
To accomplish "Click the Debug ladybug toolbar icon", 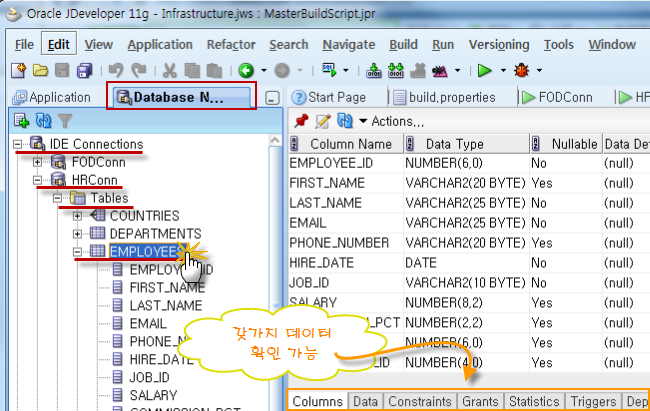I will tap(521, 71).
